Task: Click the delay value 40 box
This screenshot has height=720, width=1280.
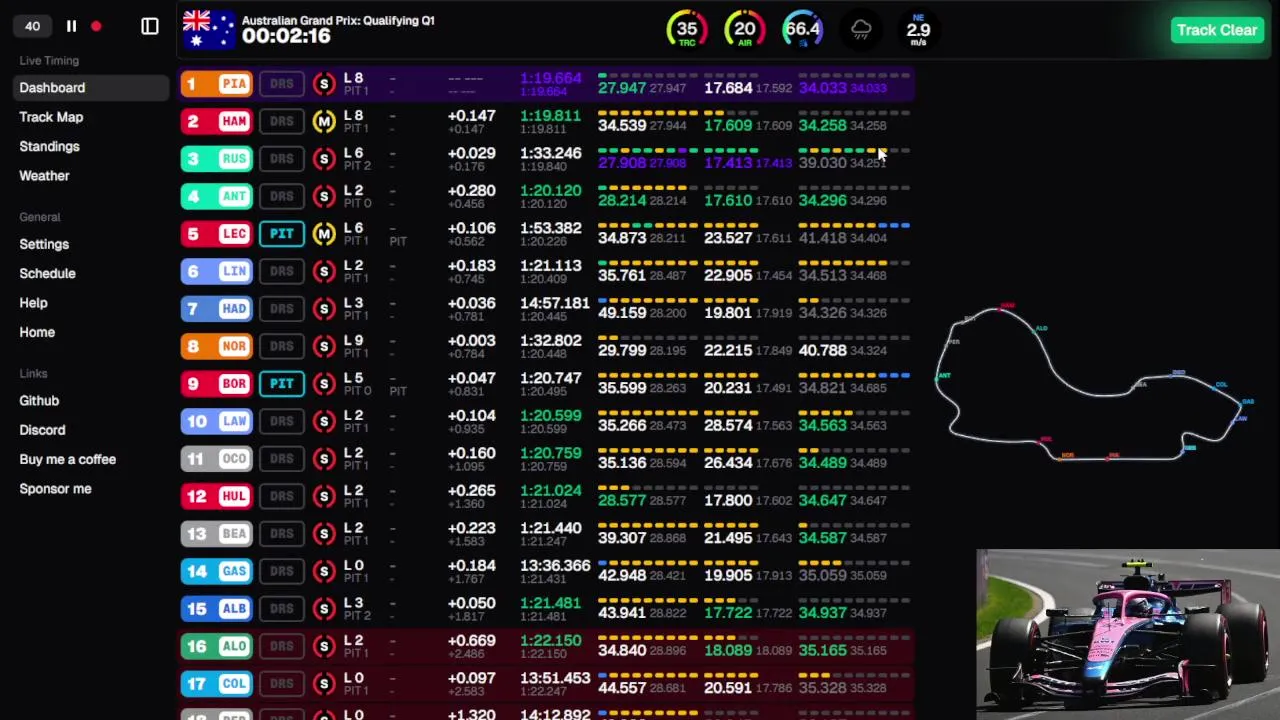Action: pos(32,27)
